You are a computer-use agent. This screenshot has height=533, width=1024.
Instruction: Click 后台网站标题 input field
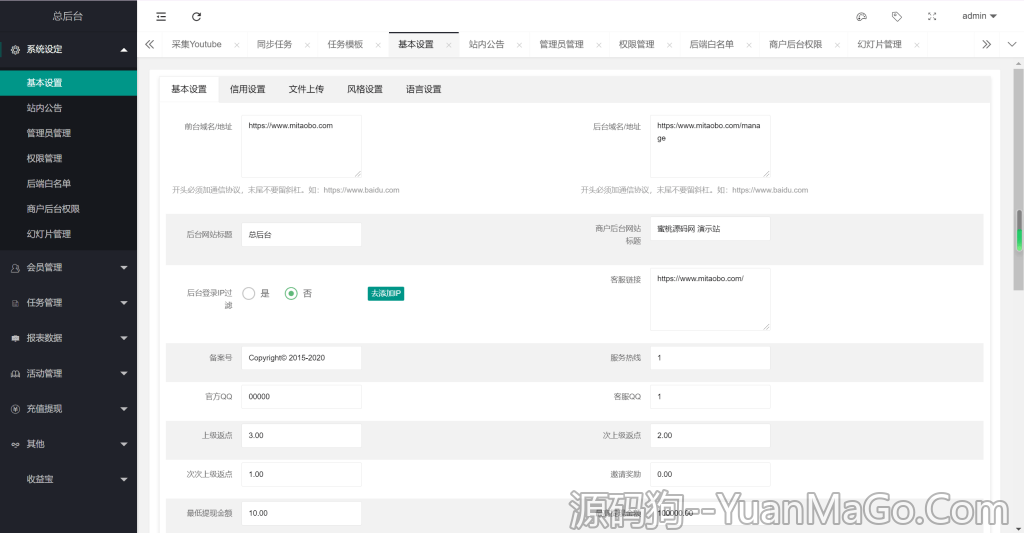click(x=301, y=234)
